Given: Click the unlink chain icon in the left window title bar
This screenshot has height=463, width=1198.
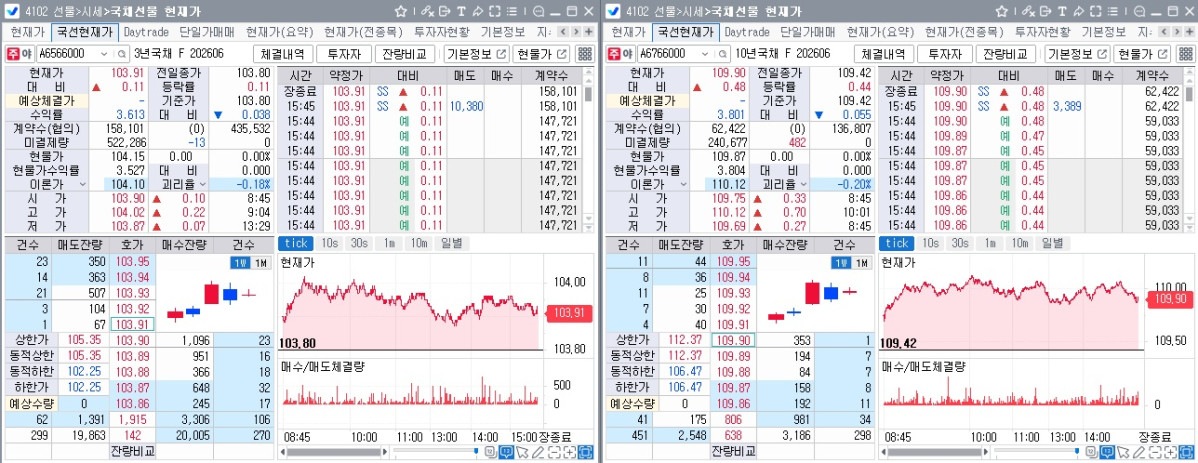Looking at the screenshot, I should click(x=427, y=11).
